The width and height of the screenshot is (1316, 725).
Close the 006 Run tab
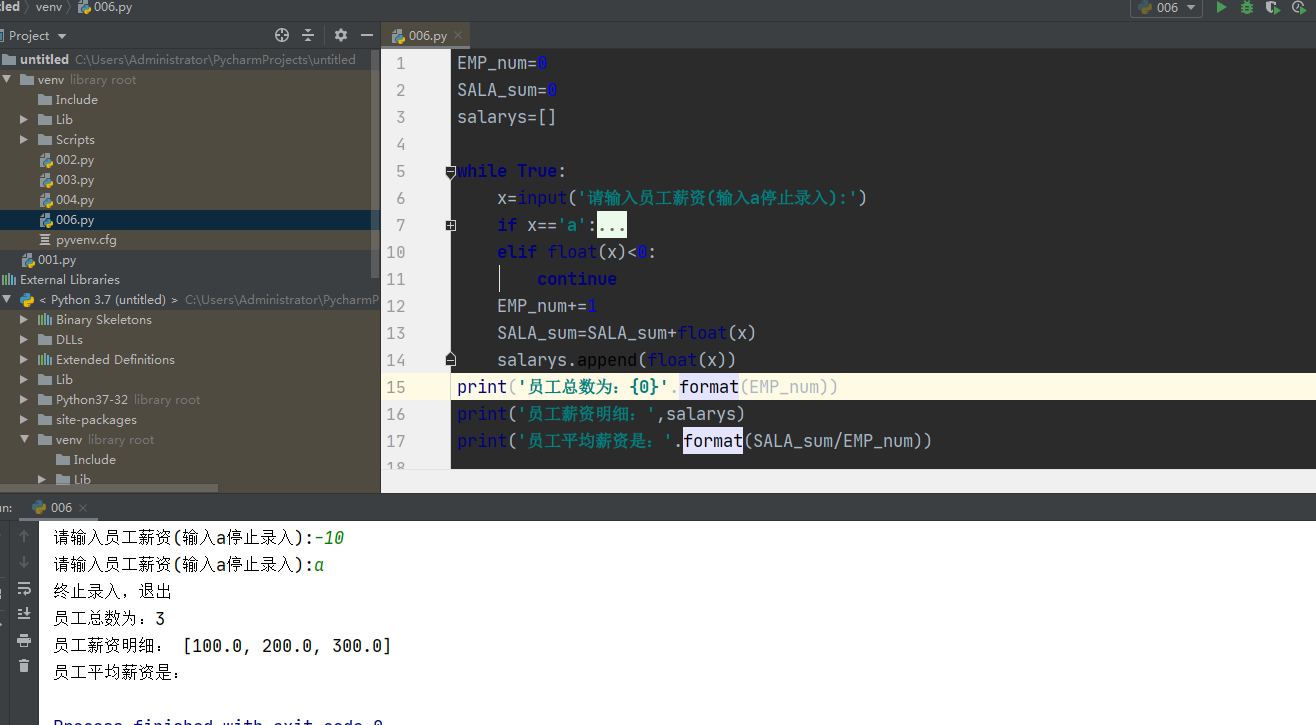(82, 507)
